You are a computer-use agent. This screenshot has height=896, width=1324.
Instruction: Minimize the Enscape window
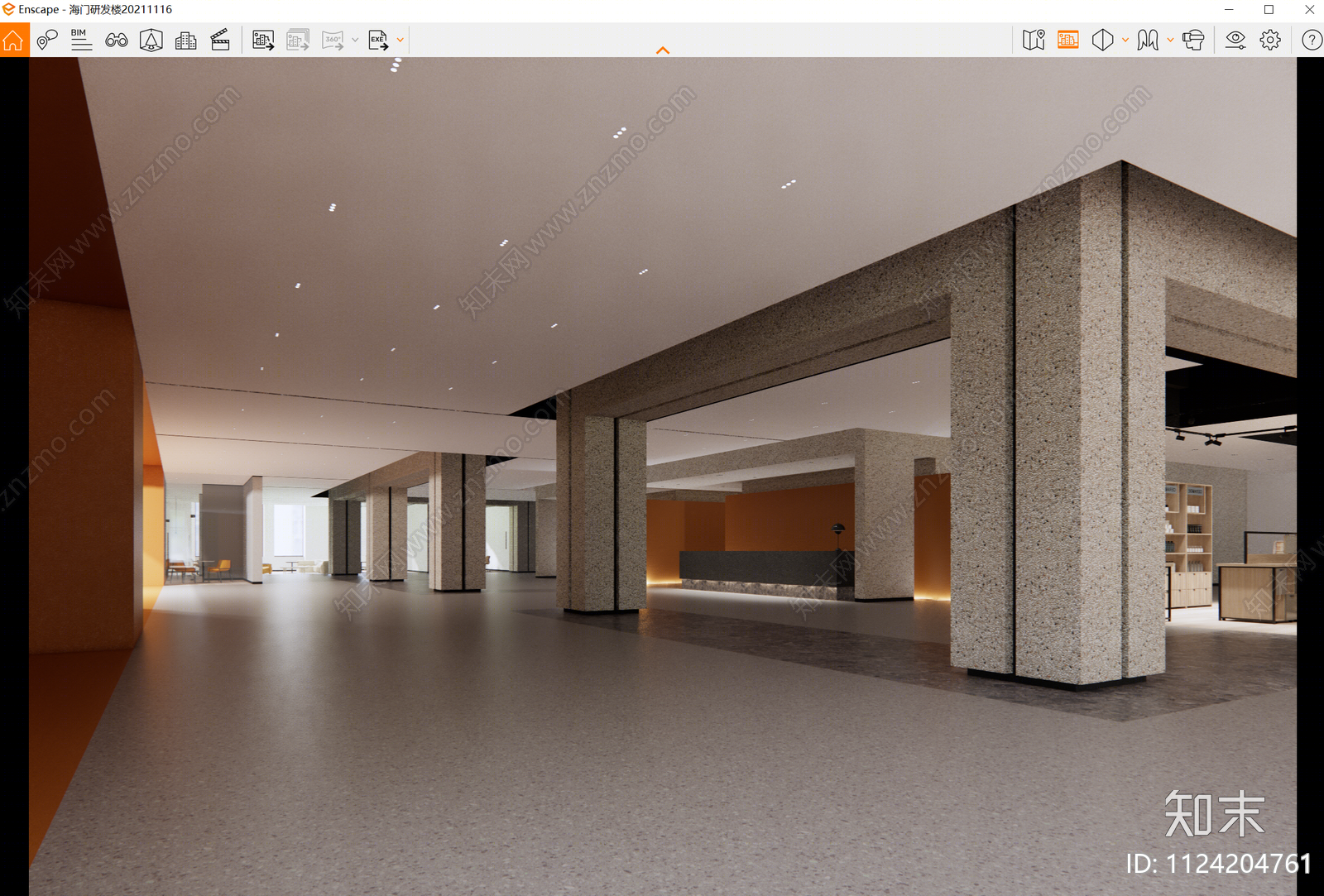pos(1229,10)
